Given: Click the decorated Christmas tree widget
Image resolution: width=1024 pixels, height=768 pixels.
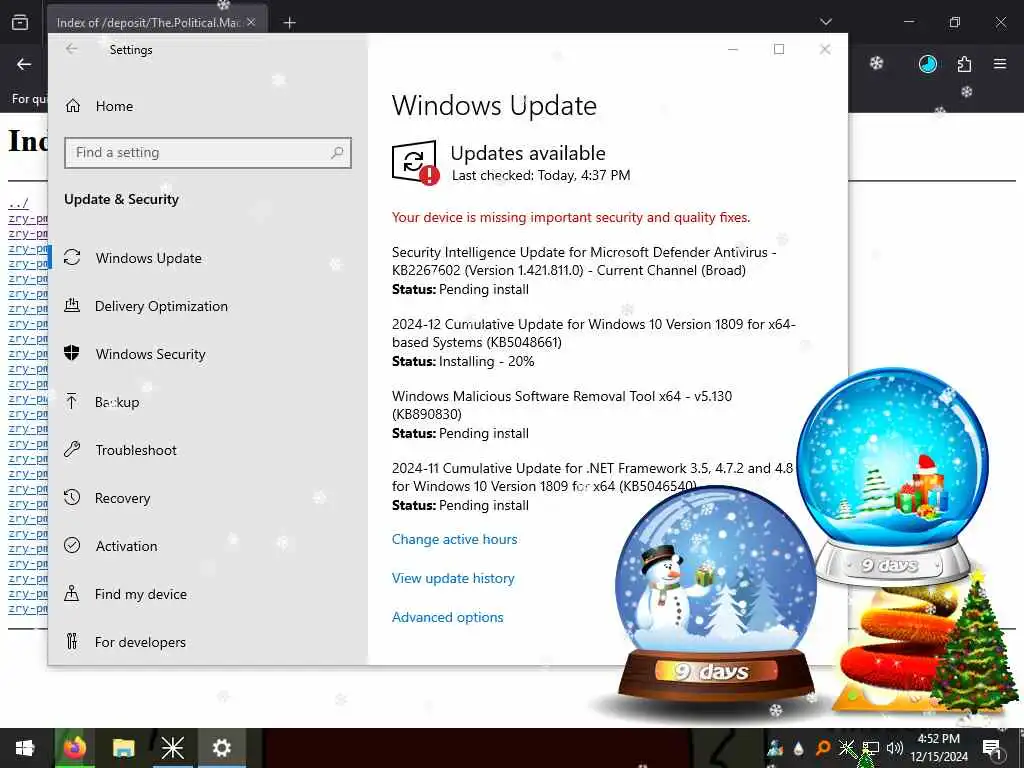Looking at the screenshot, I should [x=973, y=643].
